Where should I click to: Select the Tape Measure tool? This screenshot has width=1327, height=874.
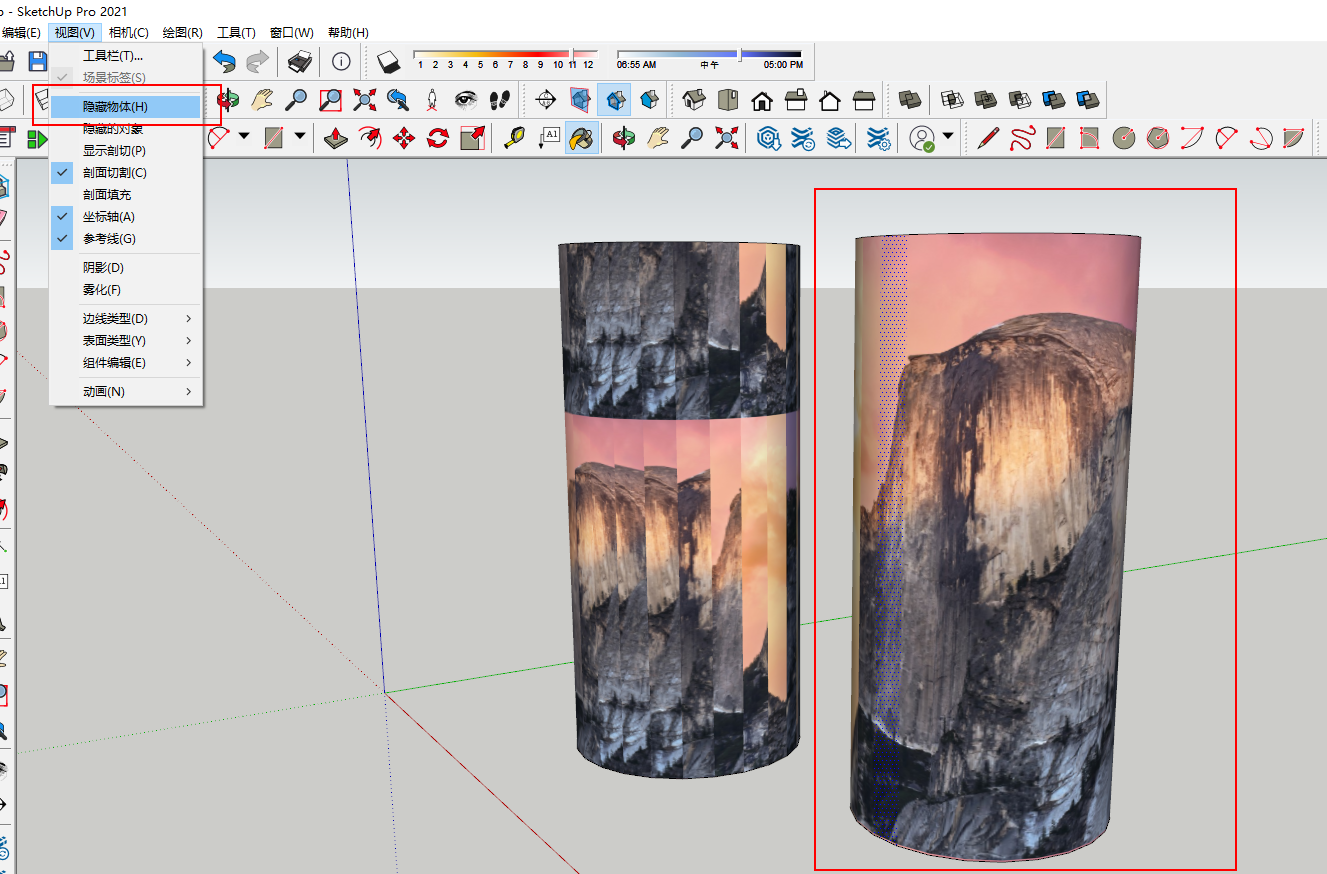(x=515, y=137)
